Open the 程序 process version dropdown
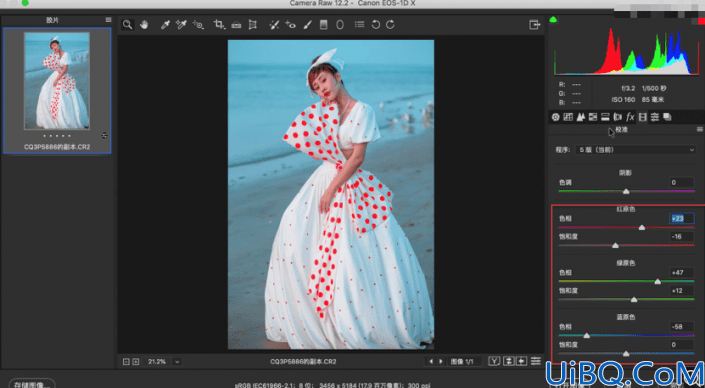705x388 pixels. tap(635, 150)
